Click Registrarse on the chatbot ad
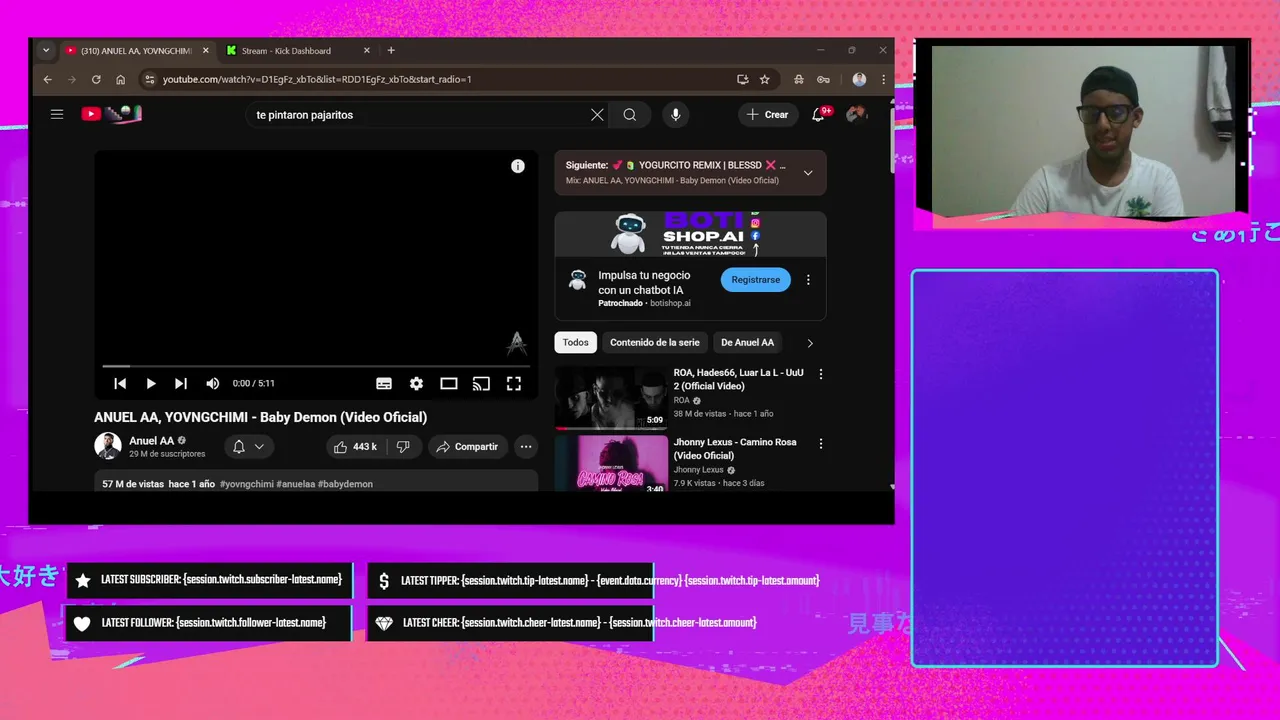 [x=756, y=280]
